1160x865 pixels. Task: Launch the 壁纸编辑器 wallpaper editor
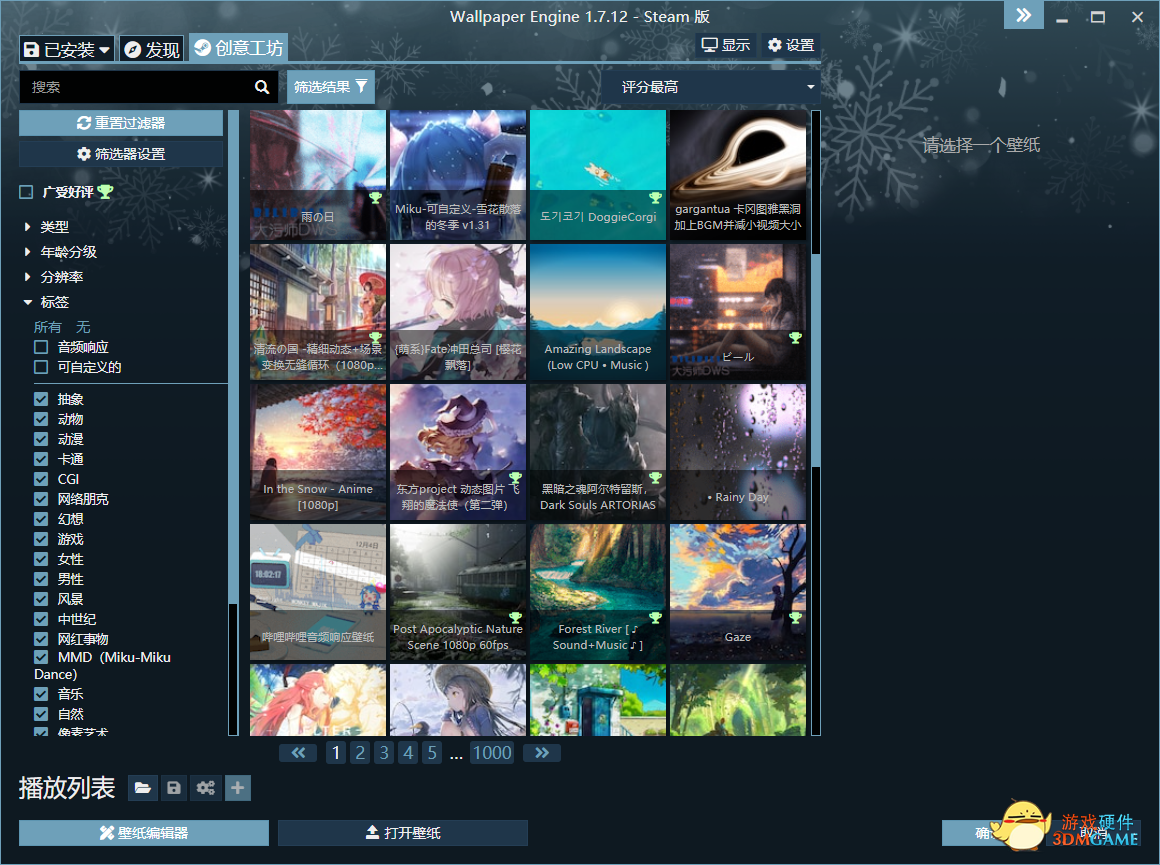144,833
